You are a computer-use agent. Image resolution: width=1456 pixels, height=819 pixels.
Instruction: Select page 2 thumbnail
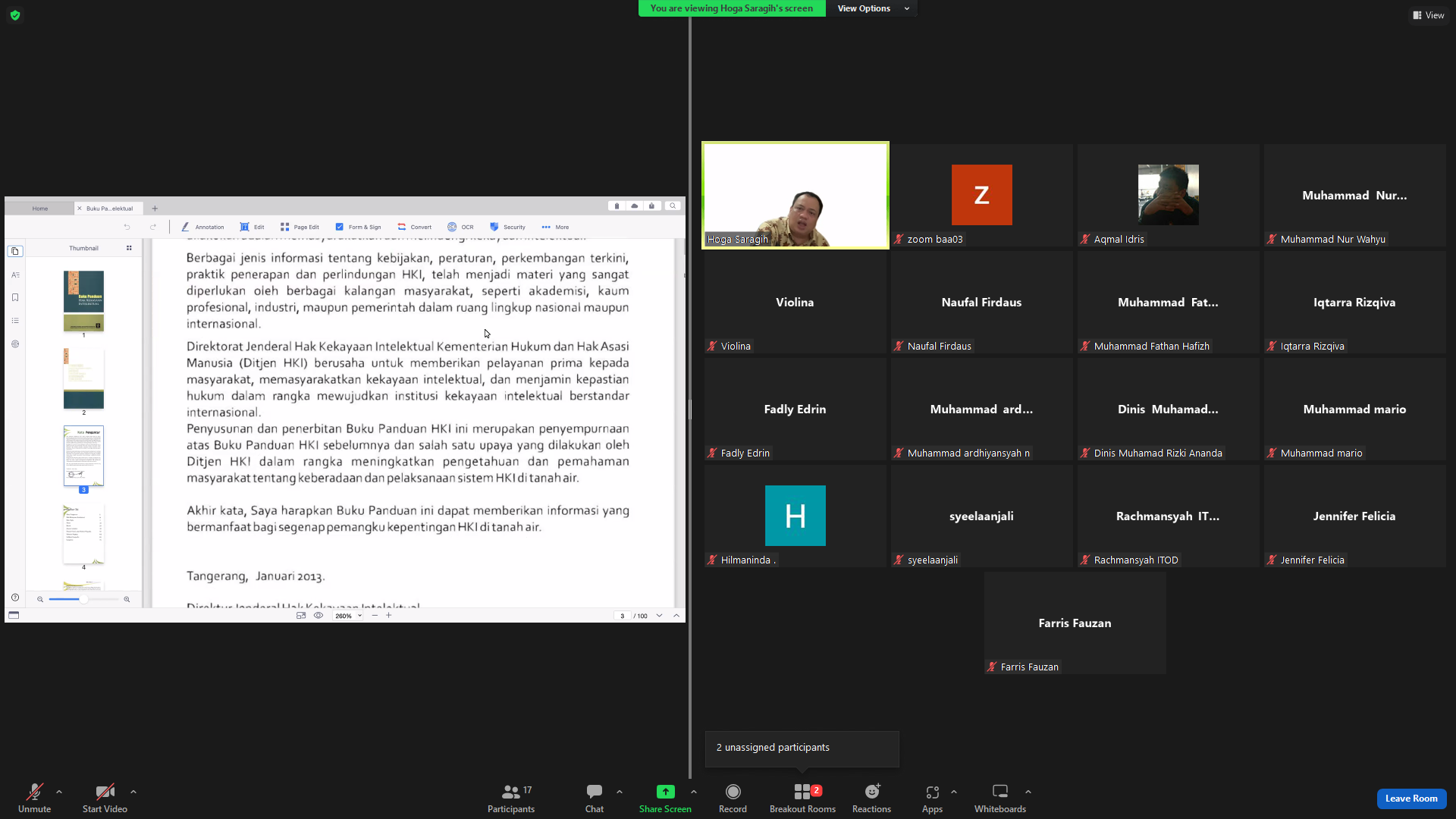(83, 378)
